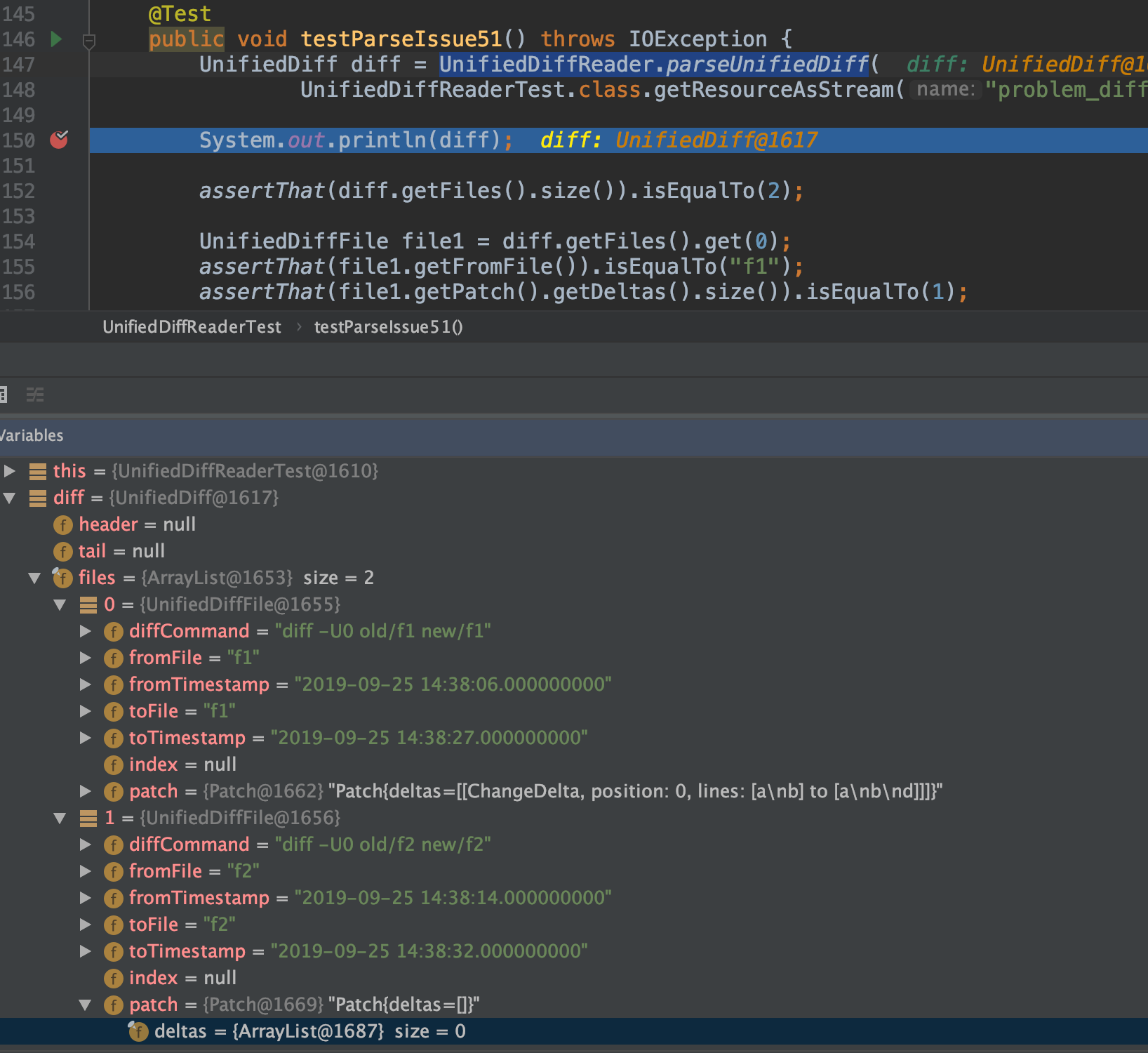Click testParseIssue51 method name on line 146
The height and width of the screenshot is (1053, 1148).
[401, 39]
